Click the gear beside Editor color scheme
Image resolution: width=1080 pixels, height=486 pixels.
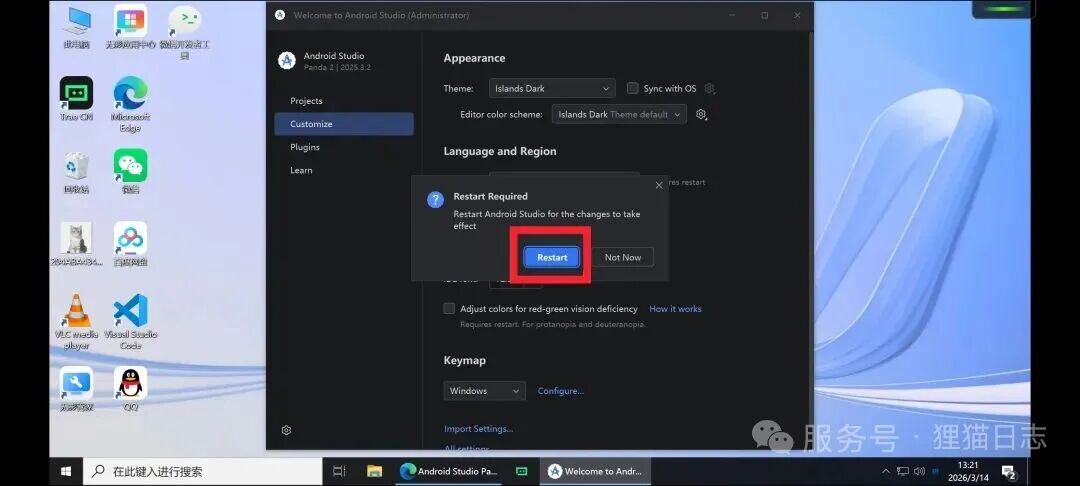(702, 114)
